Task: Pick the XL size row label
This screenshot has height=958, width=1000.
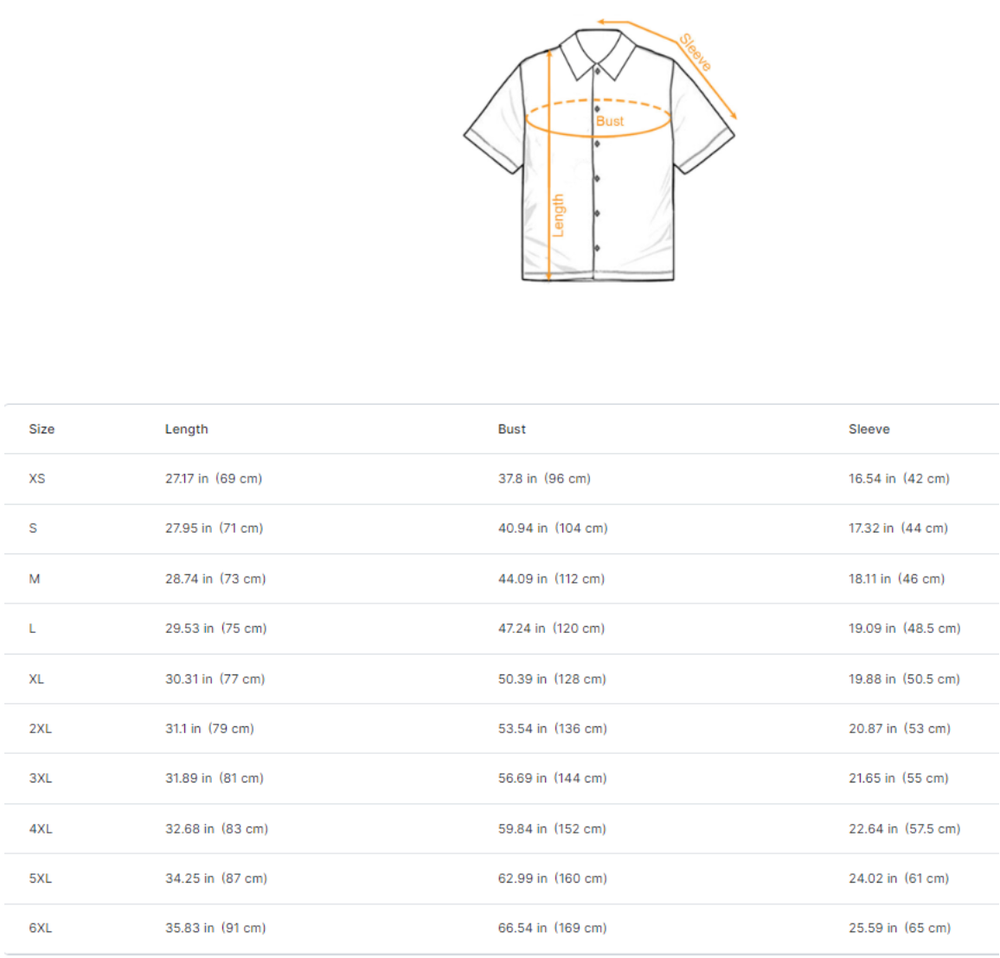Action: pyautogui.click(x=37, y=679)
